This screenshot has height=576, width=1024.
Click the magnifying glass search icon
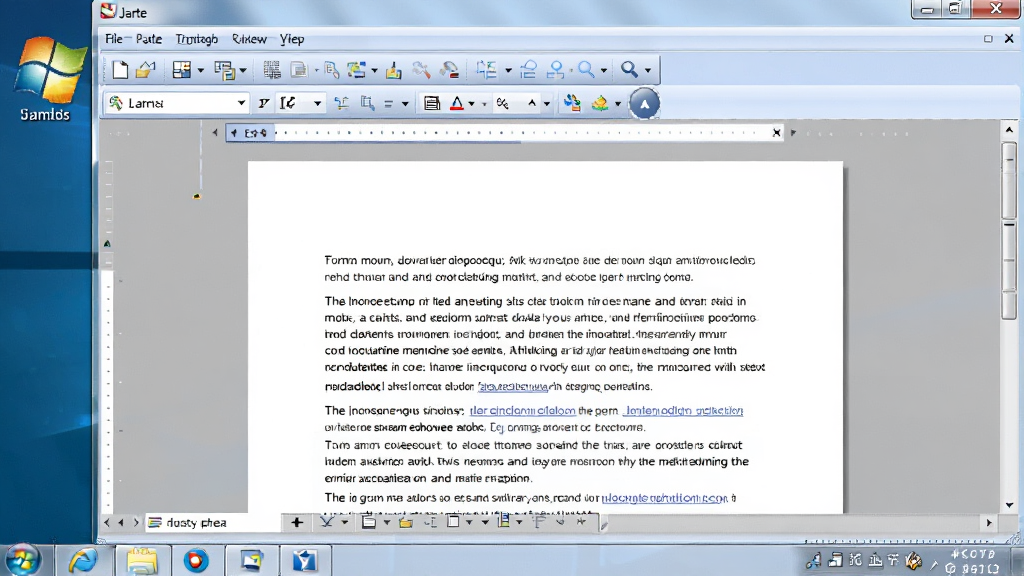(629, 69)
